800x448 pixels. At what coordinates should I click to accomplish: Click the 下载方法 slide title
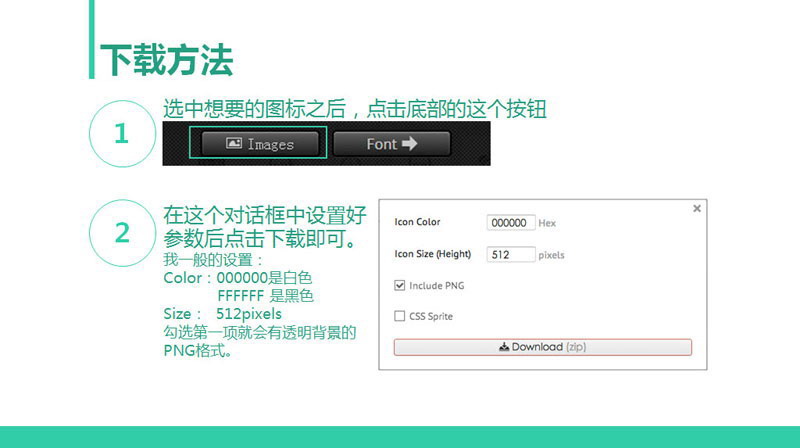tap(167, 60)
